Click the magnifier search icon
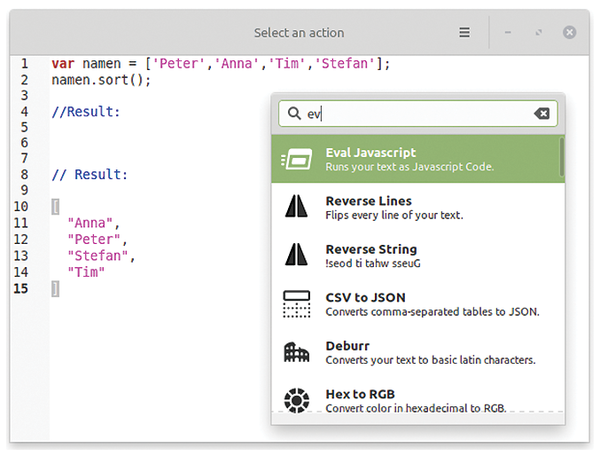The width and height of the screenshot is (600, 456). tap(294, 113)
